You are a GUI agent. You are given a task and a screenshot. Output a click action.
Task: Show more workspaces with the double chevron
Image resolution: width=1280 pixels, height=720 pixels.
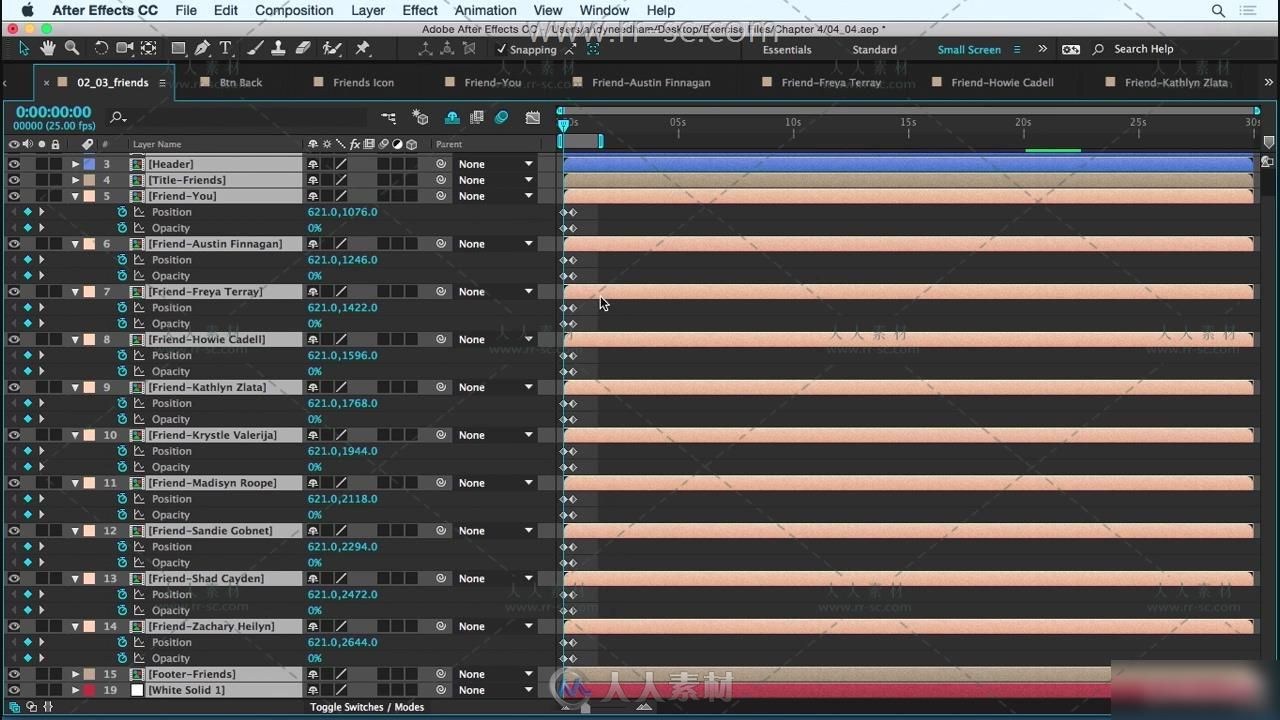point(1042,49)
